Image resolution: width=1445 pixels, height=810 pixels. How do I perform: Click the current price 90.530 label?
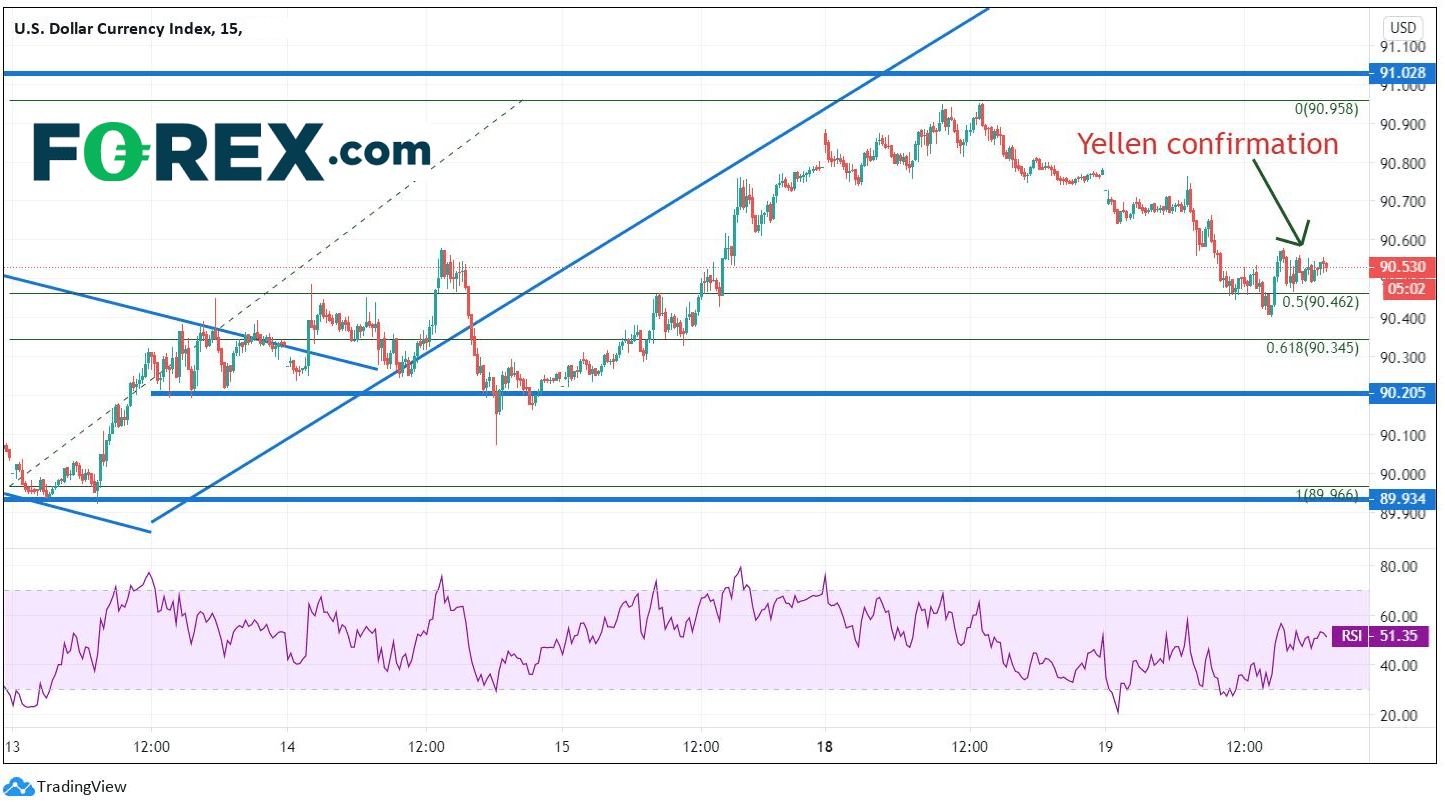tap(1401, 267)
